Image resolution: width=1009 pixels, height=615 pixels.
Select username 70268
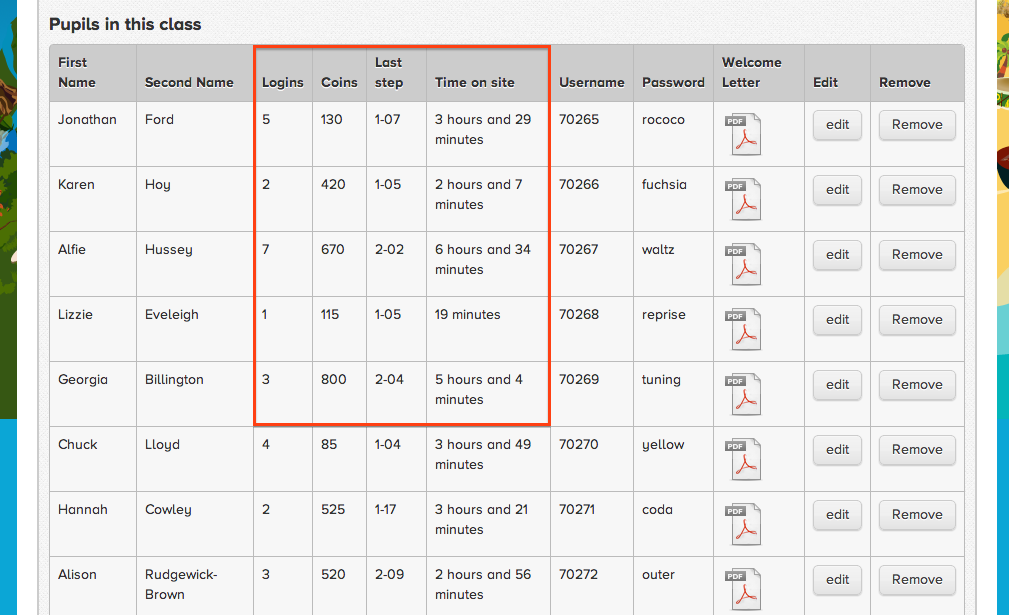tap(579, 315)
